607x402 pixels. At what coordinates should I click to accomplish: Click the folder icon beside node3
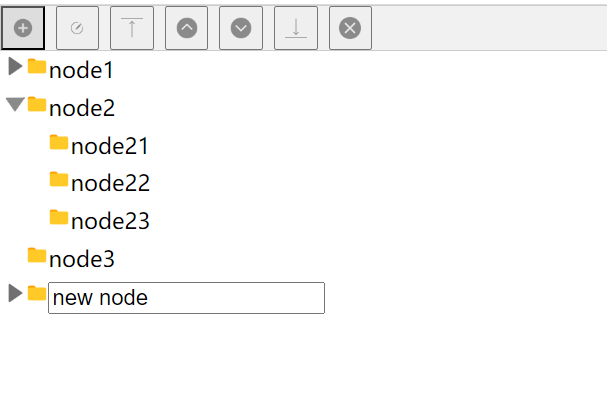tap(37, 256)
